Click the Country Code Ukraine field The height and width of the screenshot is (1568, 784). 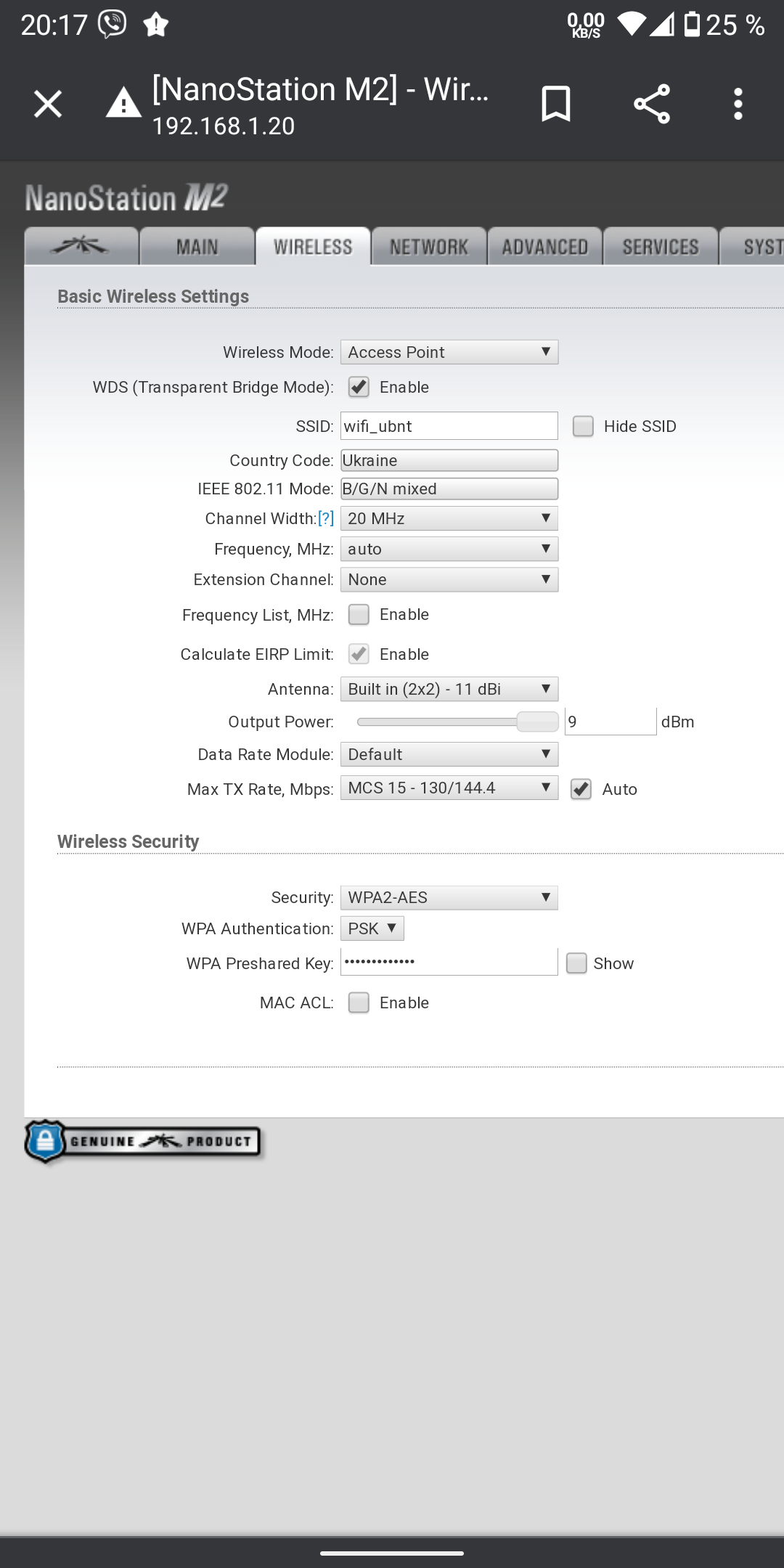tap(449, 460)
